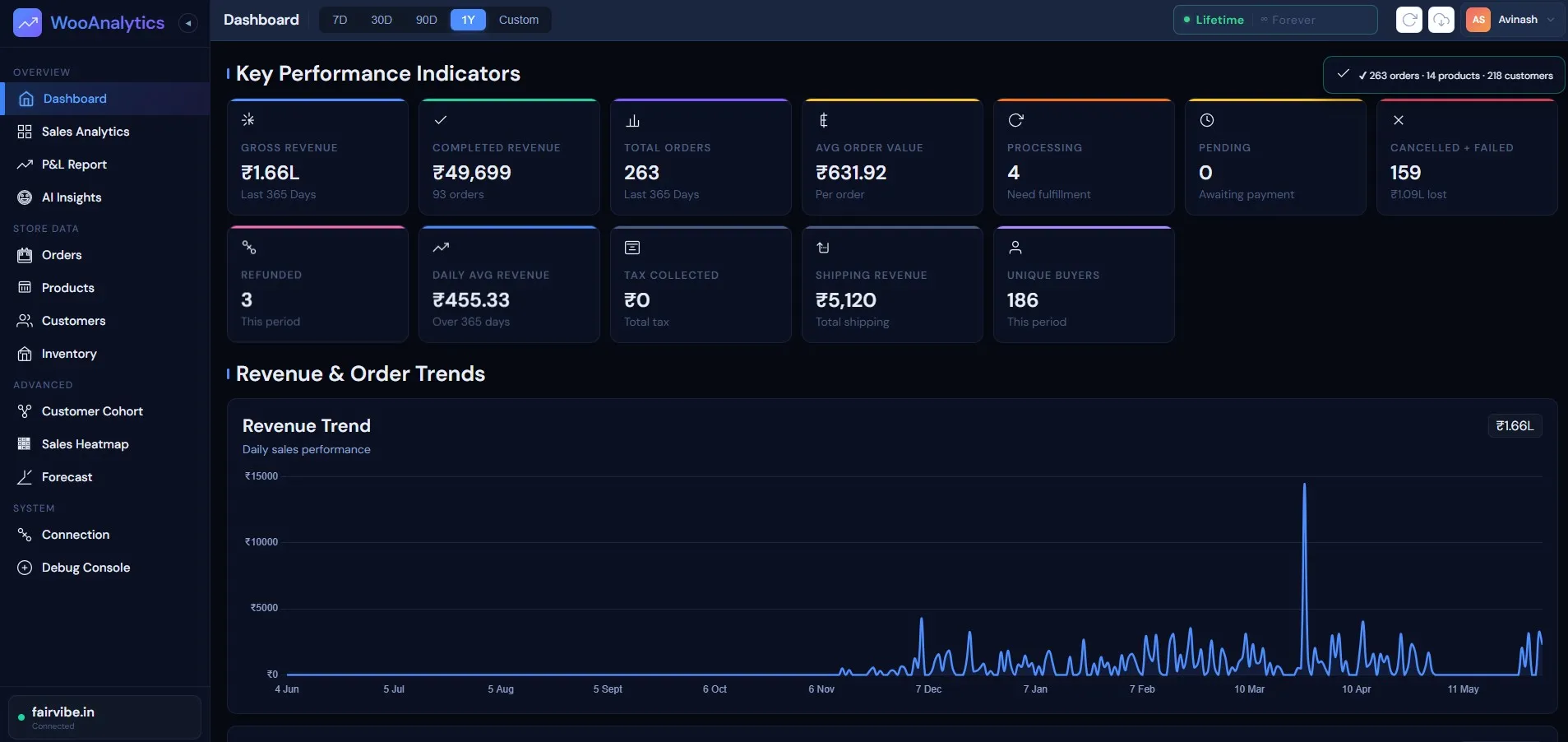The width and height of the screenshot is (1568, 742).
Task: Click the ₹1.66L badge on Revenue Trend chart
Action: pos(1515,426)
